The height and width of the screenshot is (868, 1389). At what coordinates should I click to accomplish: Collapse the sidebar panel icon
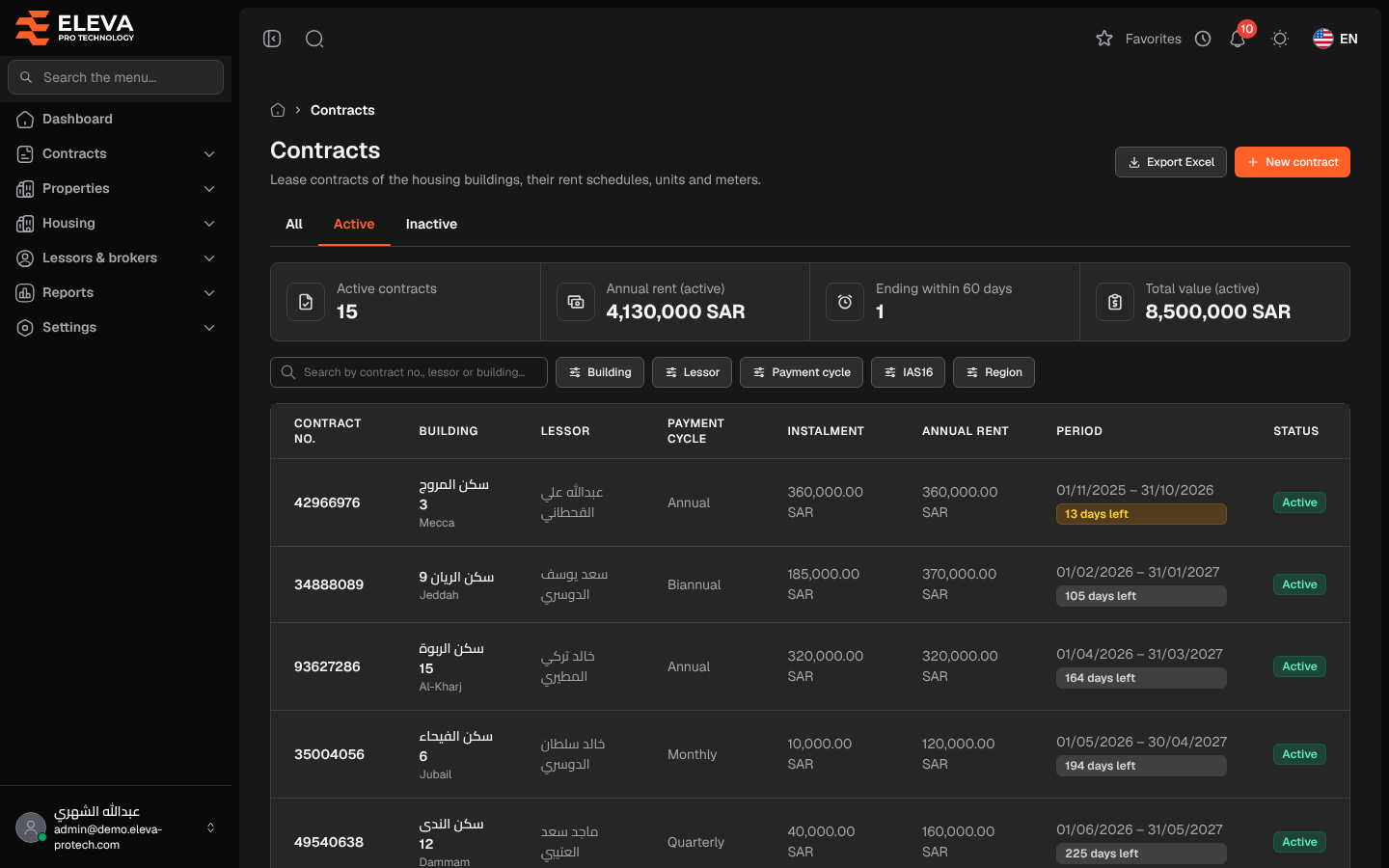272,39
